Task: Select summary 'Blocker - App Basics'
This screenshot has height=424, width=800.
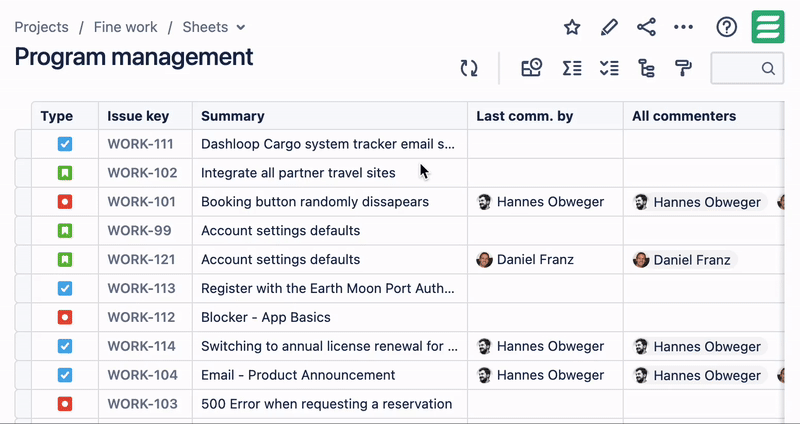Action: [266, 317]
